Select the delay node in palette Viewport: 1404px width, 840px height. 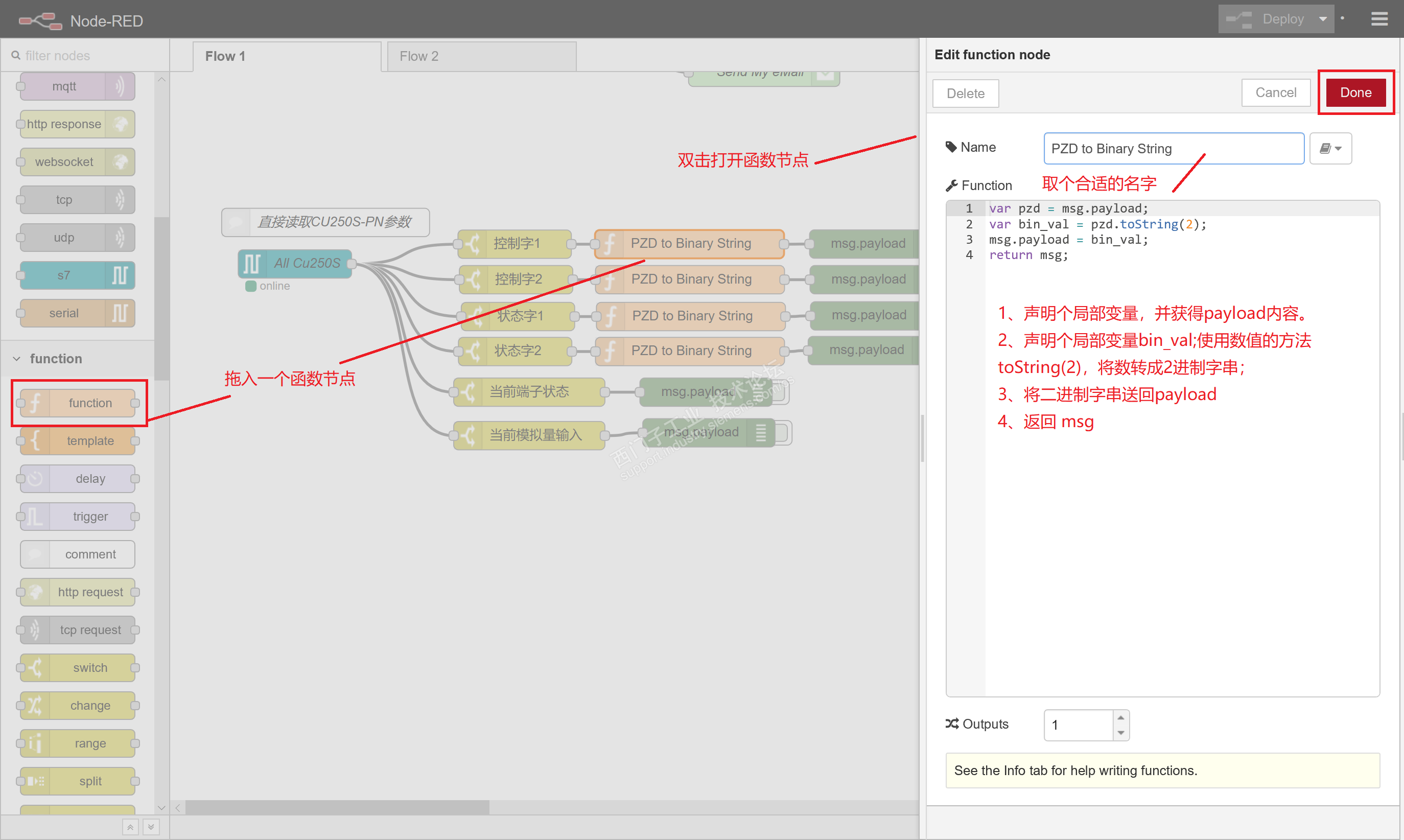click(90, 479)
